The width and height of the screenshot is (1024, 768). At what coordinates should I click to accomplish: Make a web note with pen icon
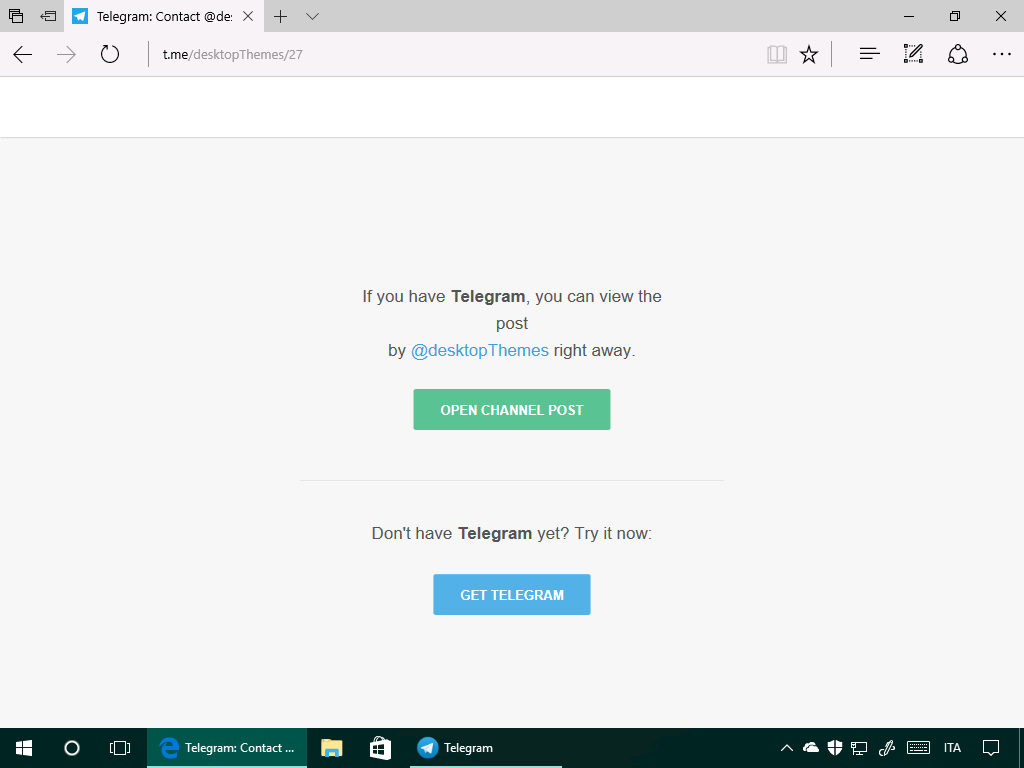pos(913,54)
